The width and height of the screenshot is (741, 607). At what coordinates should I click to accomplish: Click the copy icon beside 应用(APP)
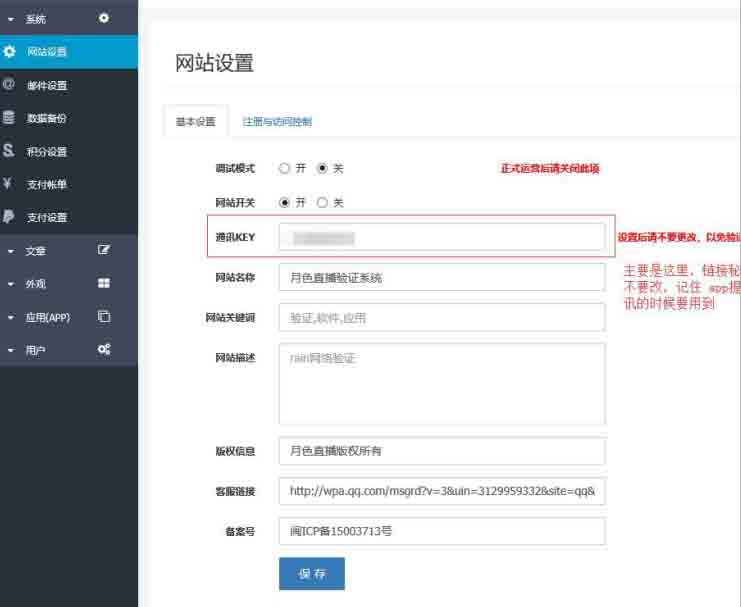coord(104,316)
